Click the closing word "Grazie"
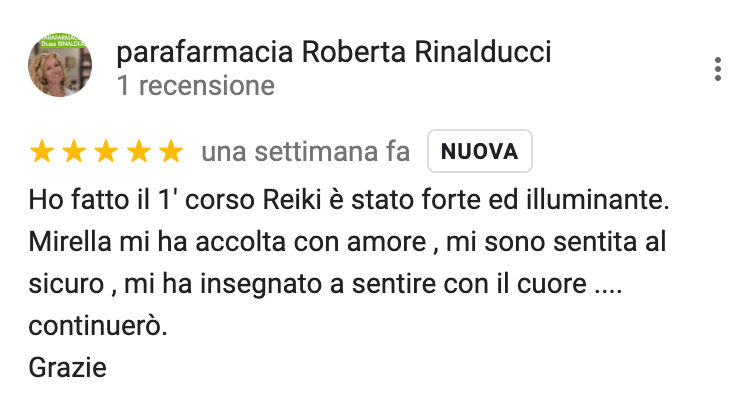The image size is (756, 404). point(68,367)
